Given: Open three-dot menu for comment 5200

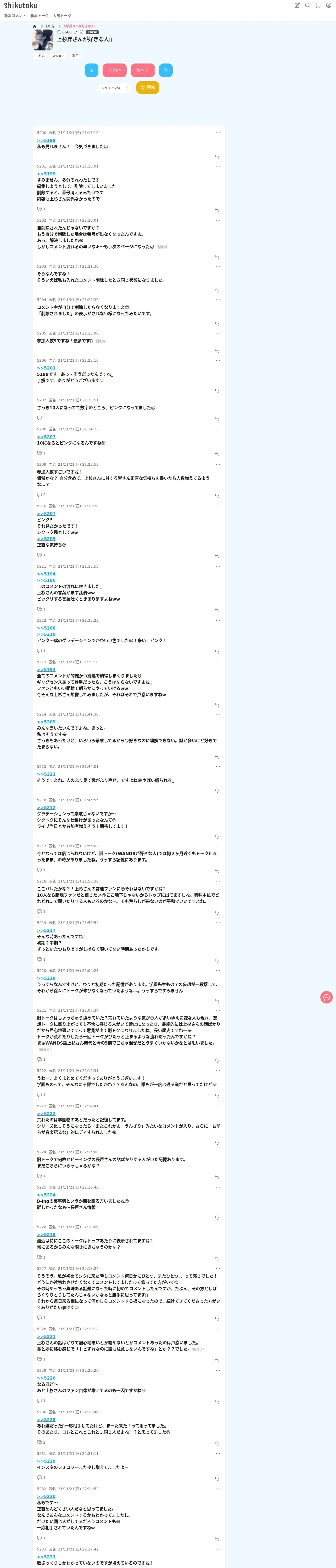Looking at the screenshot, I should click(x=218, y=133).
